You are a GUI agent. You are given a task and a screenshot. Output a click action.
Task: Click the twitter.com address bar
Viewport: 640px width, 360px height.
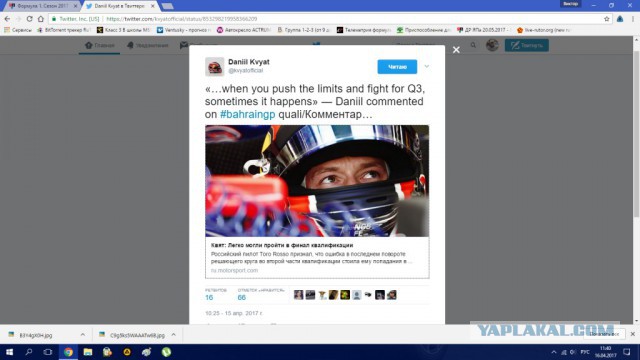[x=327, y=19]
